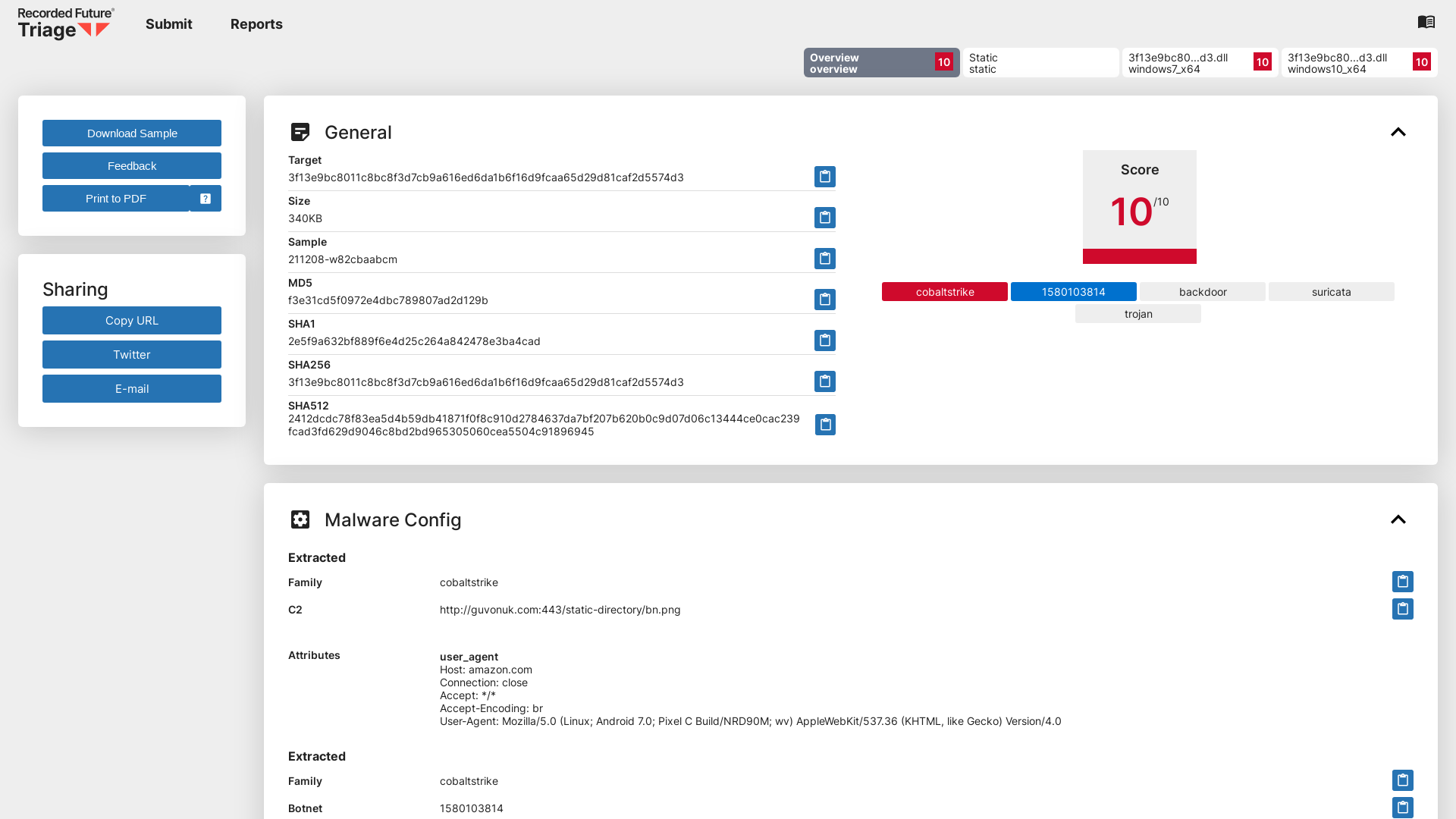Click the 340KB size value
The image size is (1456, 819).
(305, 218)
